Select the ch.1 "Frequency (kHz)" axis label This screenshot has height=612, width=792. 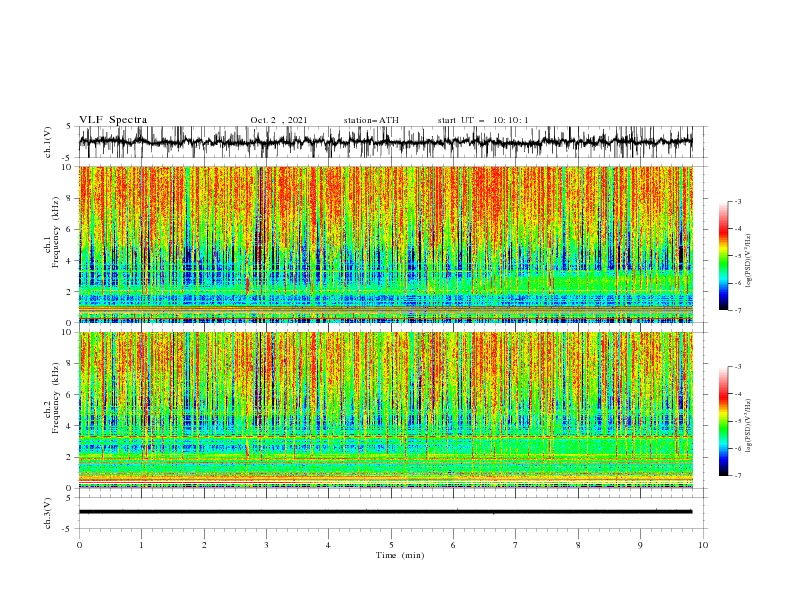click(56, 232)
